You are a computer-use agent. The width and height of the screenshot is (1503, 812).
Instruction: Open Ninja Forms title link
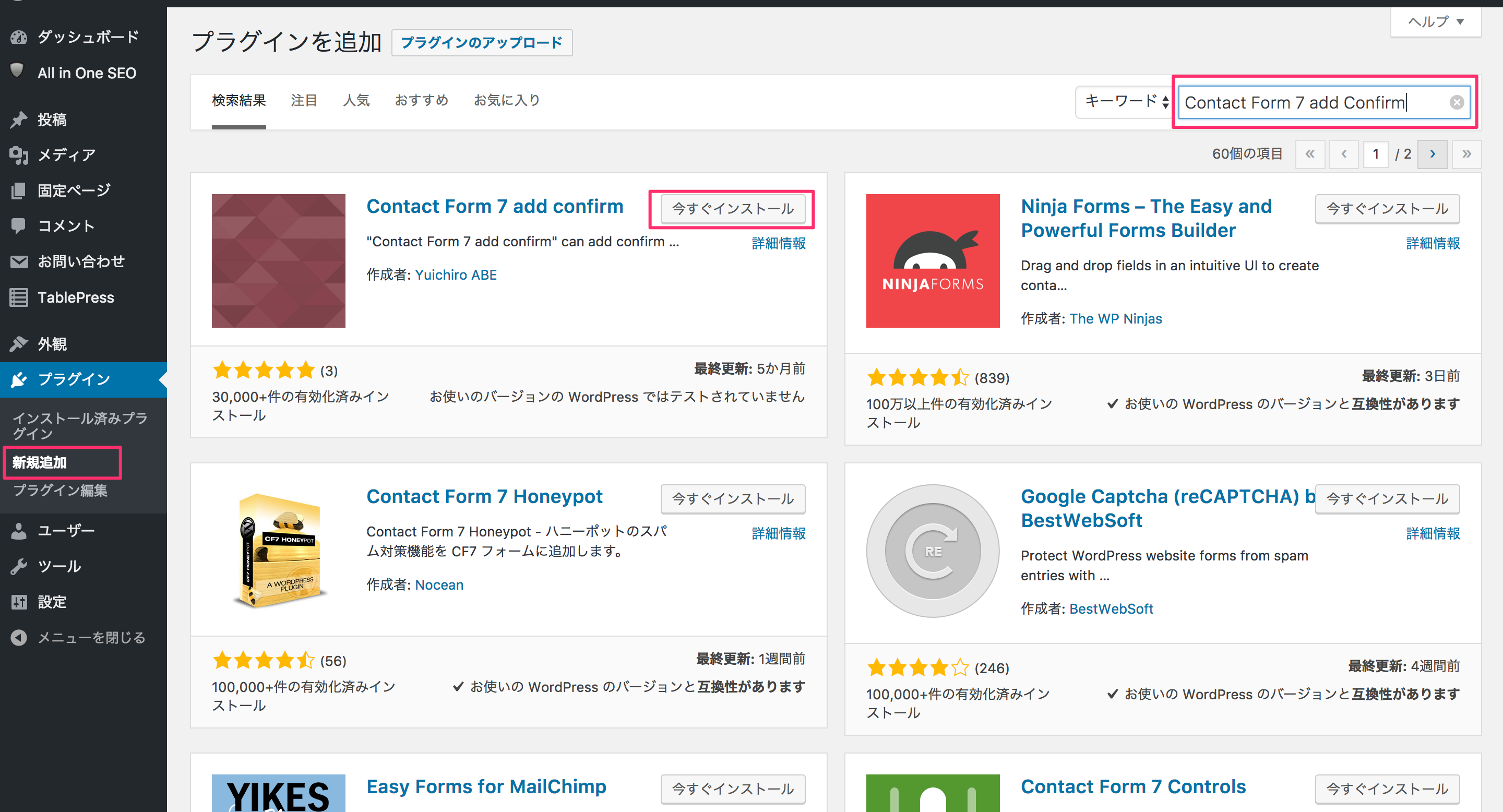(x=1147, y=218)
